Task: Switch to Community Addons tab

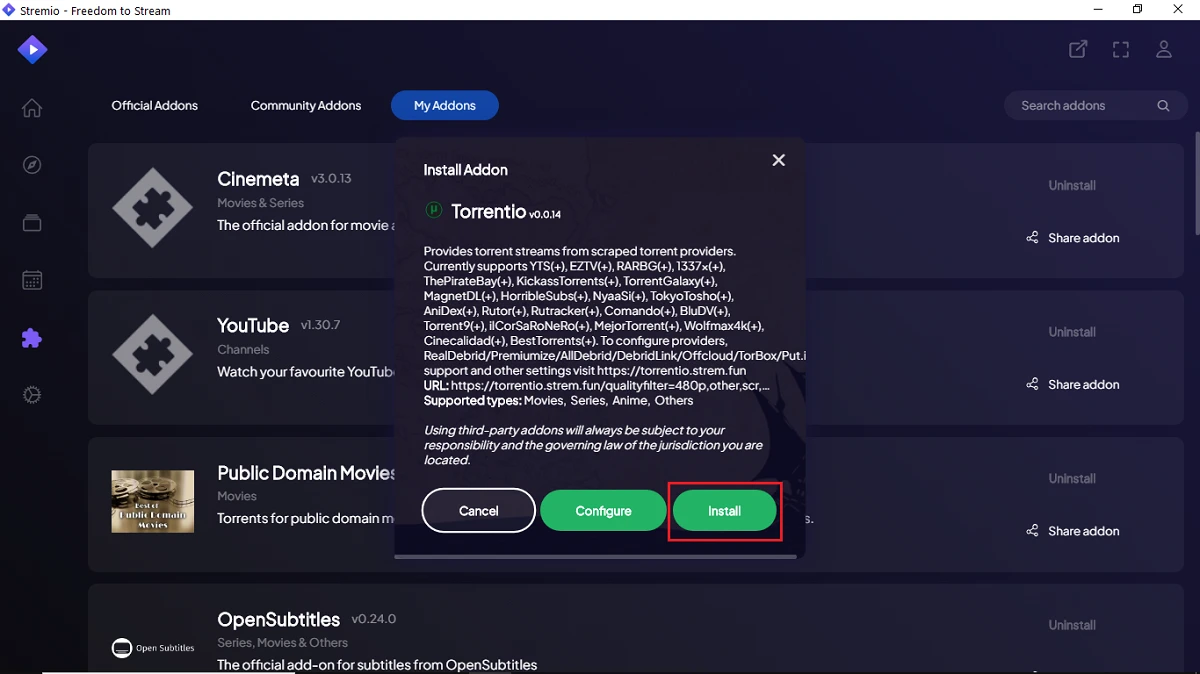Action: tap(306, 105)
